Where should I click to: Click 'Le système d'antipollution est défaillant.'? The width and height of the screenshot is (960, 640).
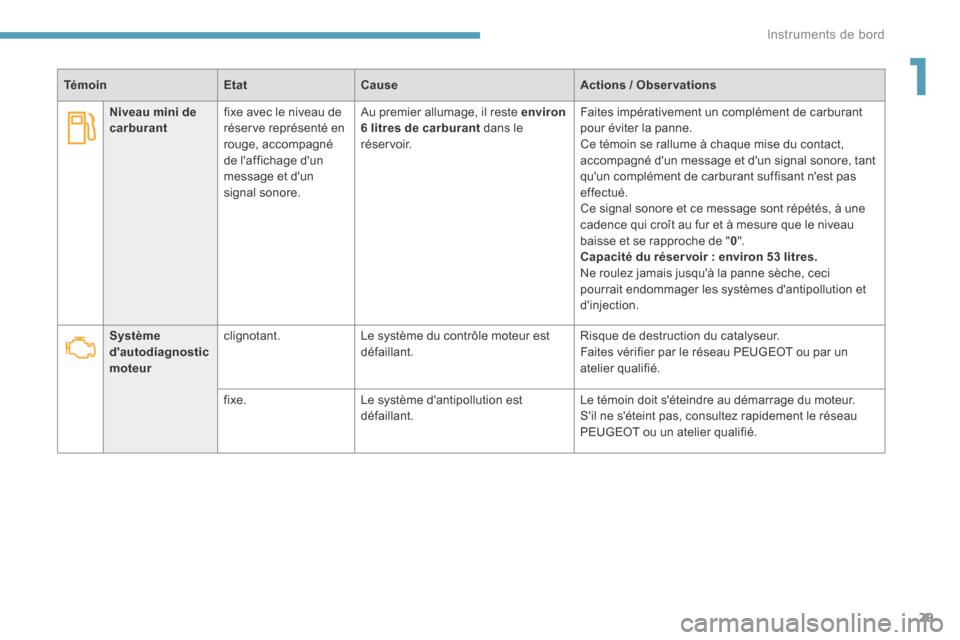(441, 408)
